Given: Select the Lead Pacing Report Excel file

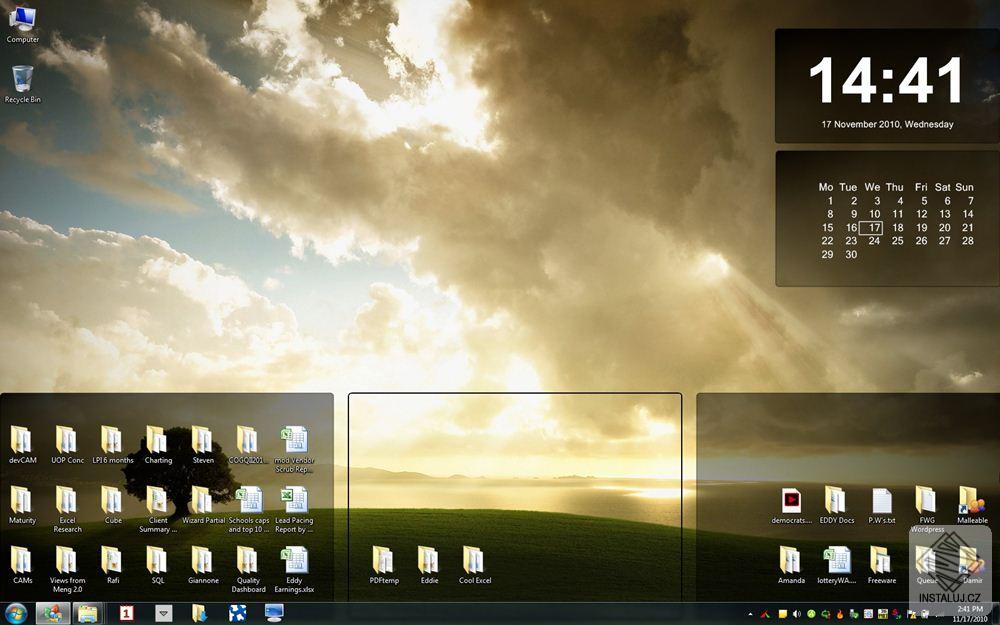Looking at the screenshot, I should pos(294,510).
